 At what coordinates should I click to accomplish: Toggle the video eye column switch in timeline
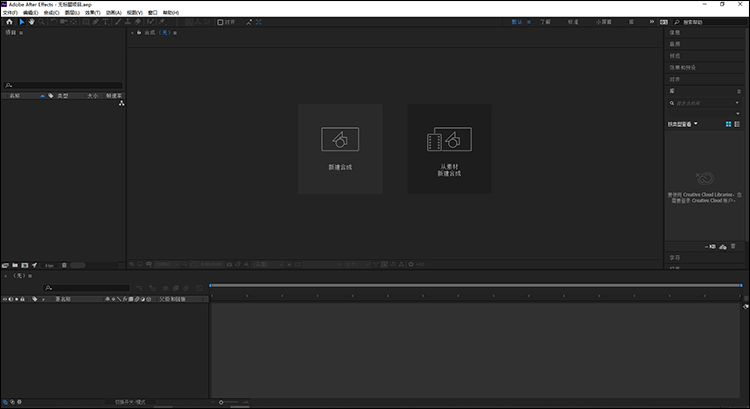click(x=5, y=299)
